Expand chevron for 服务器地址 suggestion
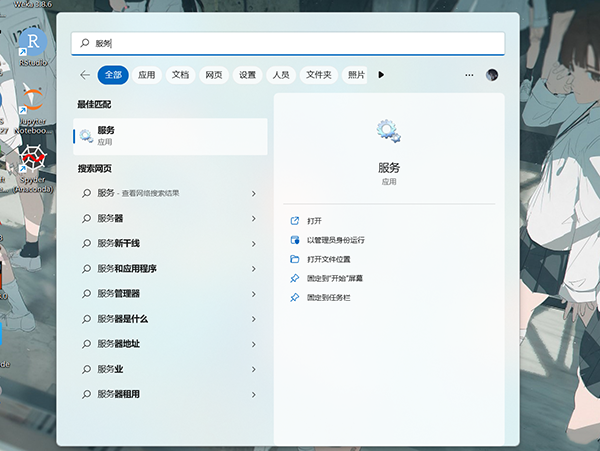This screenshot has width=600, height=451. coord(253,344)
